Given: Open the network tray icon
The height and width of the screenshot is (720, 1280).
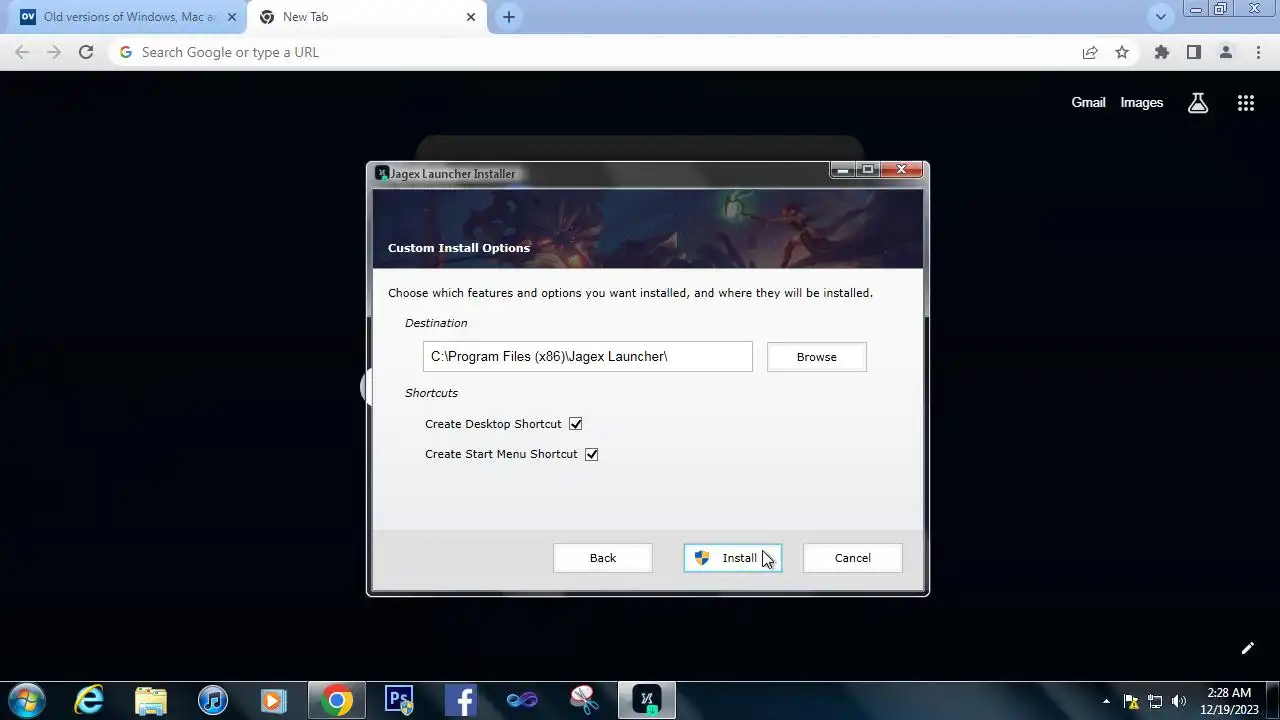Looking at the screenshot, I should click(x=1155, y=701).
